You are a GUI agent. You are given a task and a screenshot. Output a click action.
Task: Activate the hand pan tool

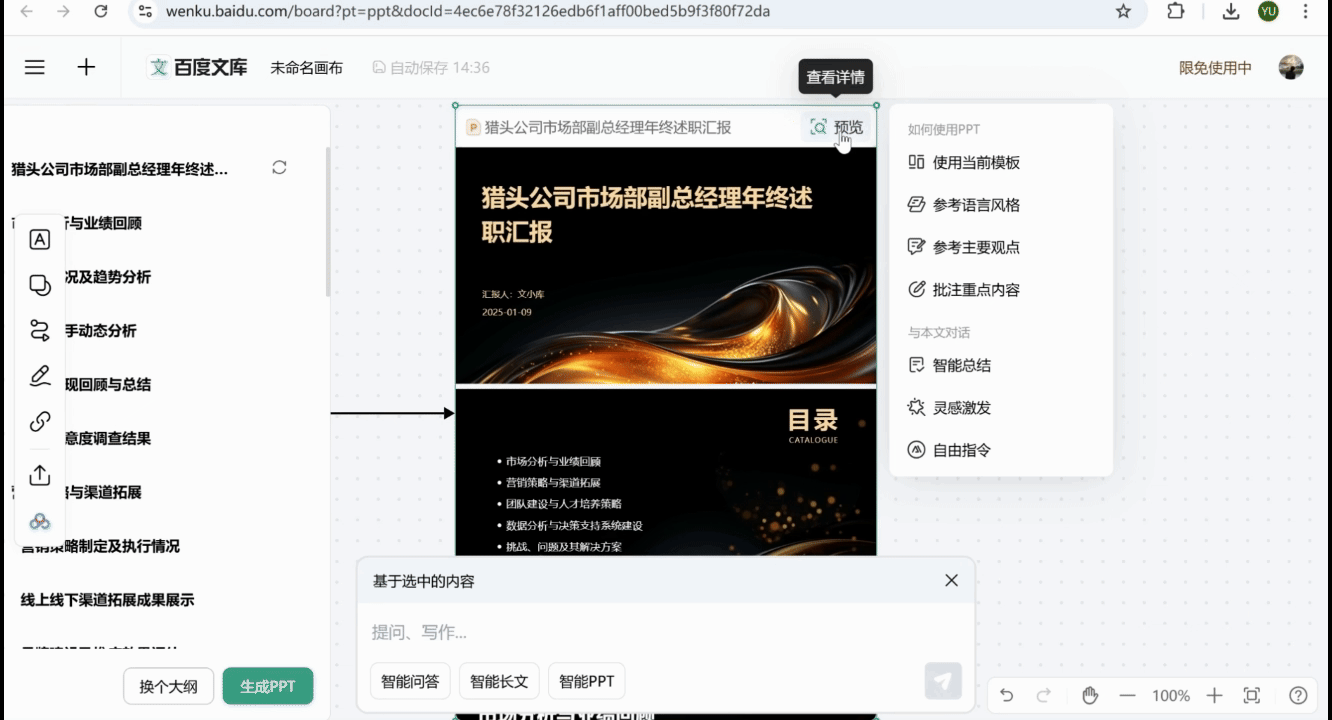point(1090,695)
